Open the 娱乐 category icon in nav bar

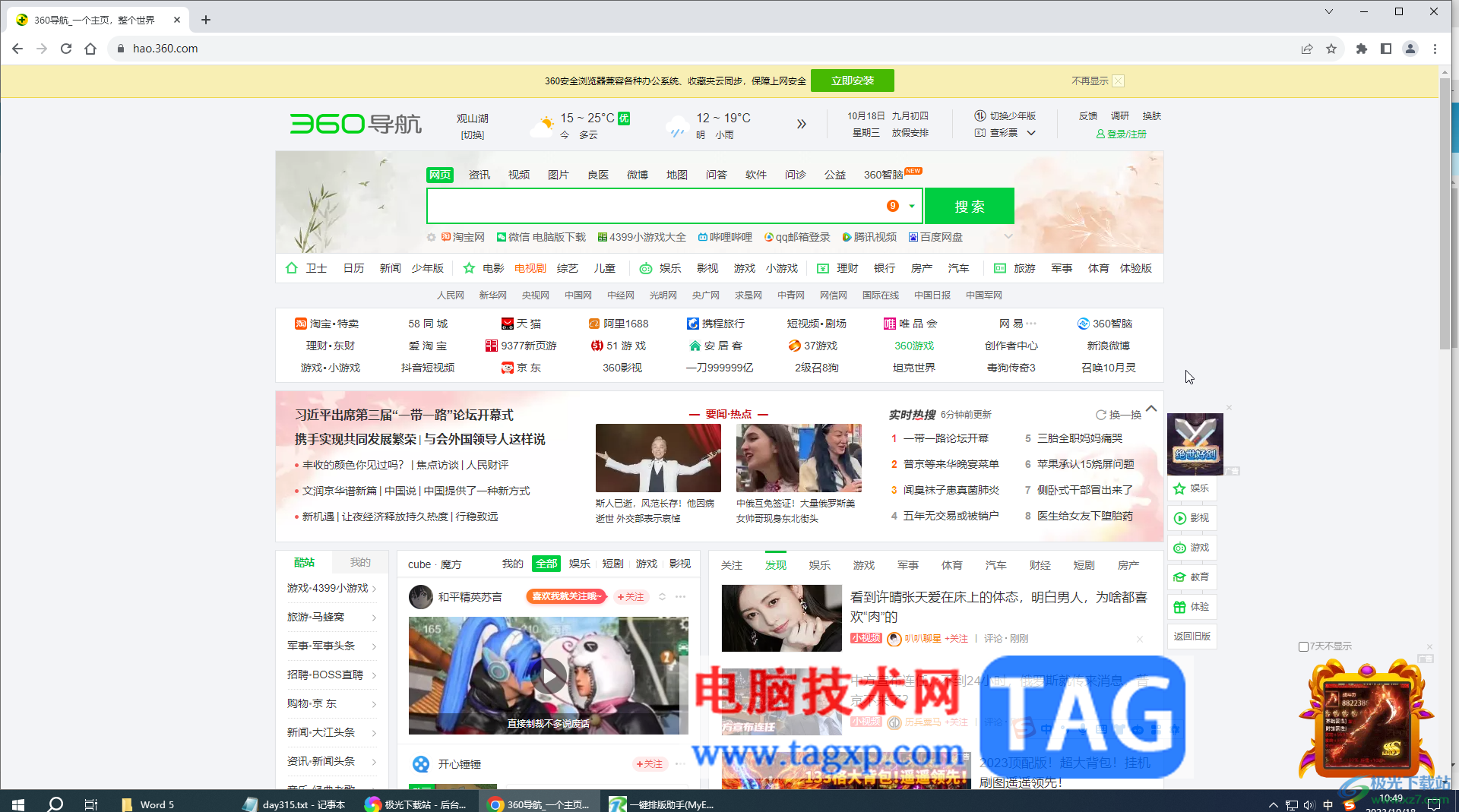point(646,268)
